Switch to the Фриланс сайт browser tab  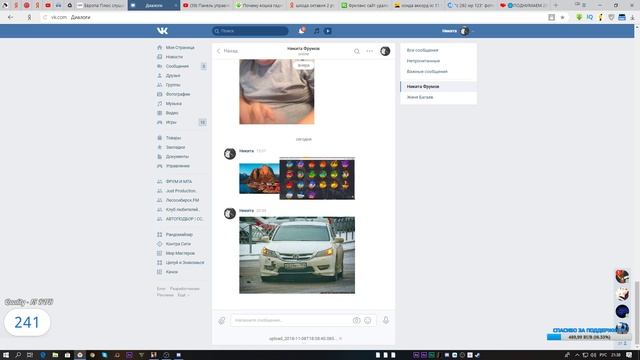(x=364, y=5)
